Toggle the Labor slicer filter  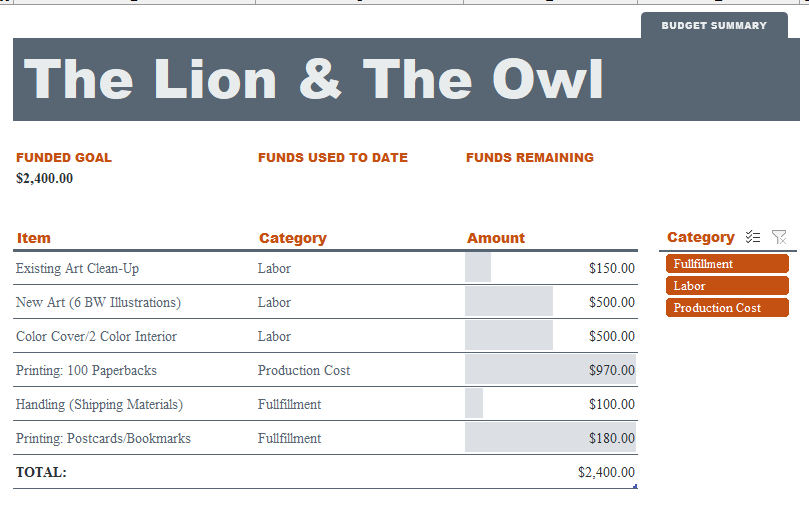[727, 286]
